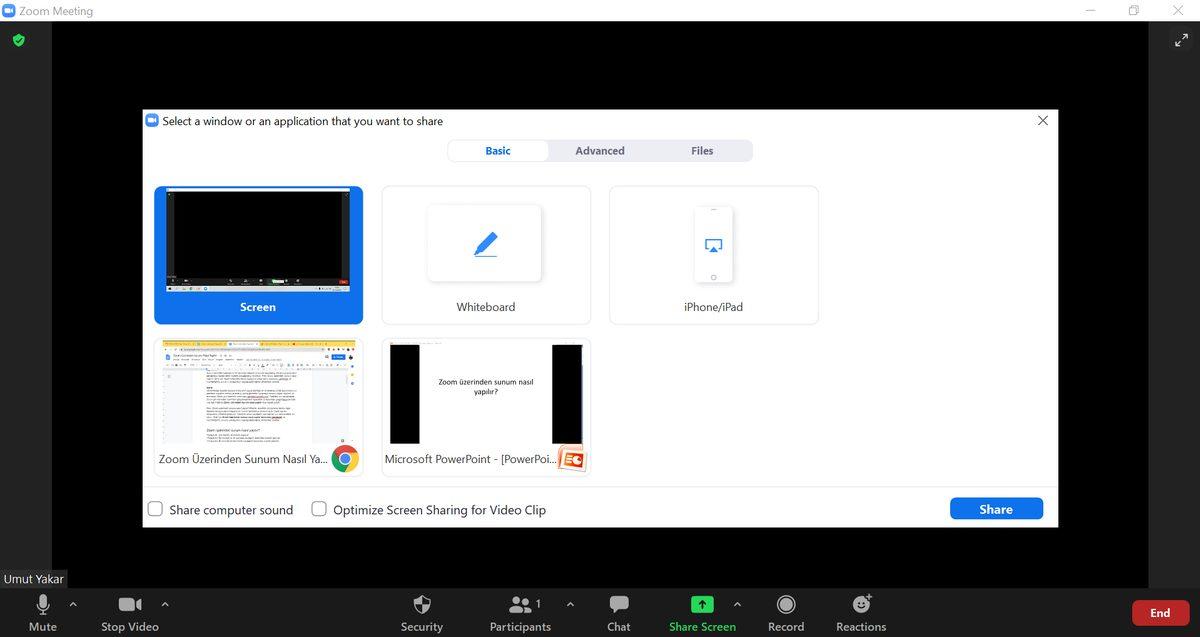
Task: Enable Share computer sound checkbox
Action: coord(156,509)
